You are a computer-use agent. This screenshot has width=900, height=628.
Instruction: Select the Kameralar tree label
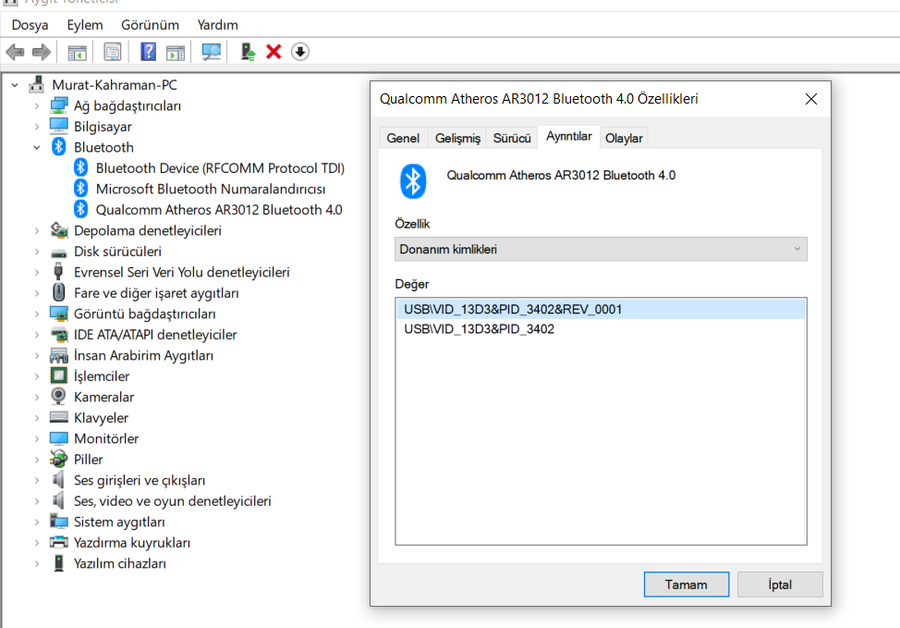tap(104, 397)
